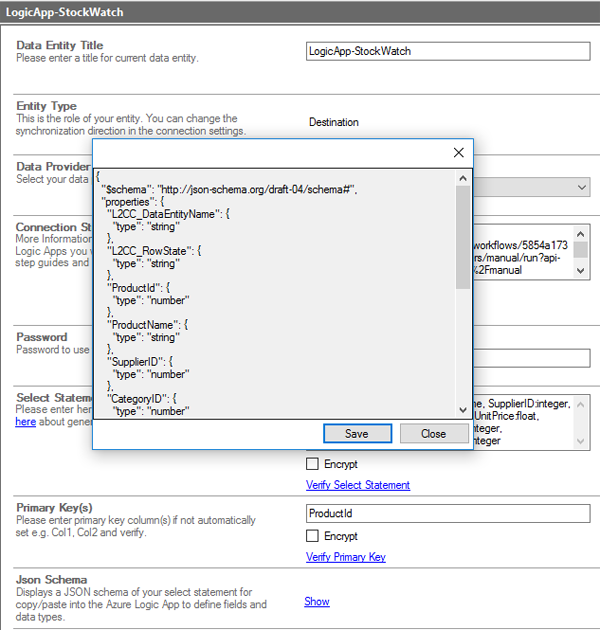The image size is (600, 630).
Task: Click Save in the JSON schema dialog
Action: [356, 434]
